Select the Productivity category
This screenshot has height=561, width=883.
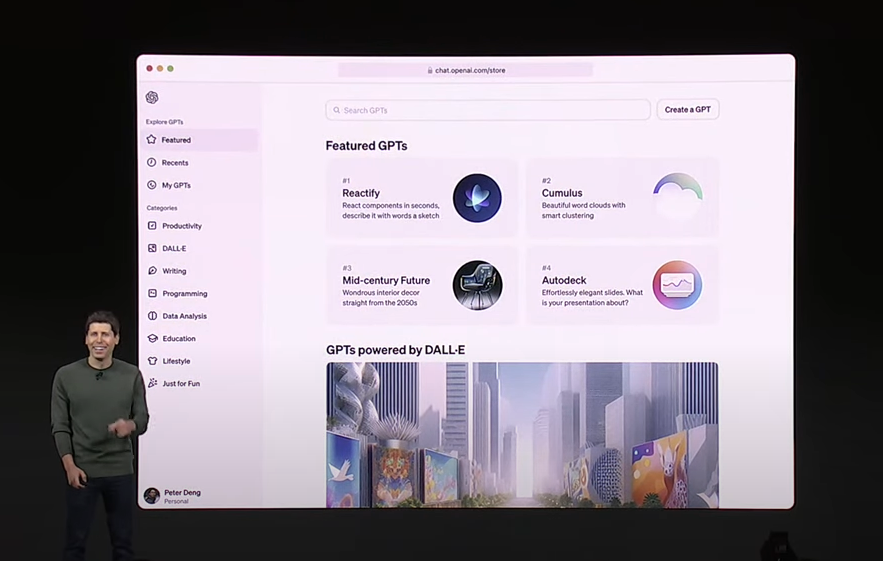pyautogui.click(x=181, y=226)
